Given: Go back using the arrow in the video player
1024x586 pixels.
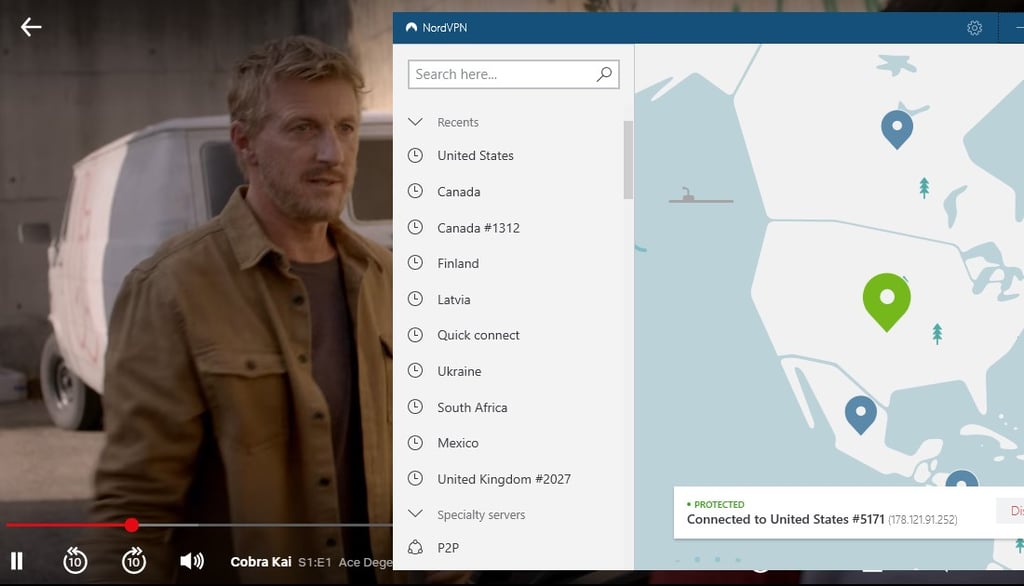Looking at the screenshot, I should point(31,27).
